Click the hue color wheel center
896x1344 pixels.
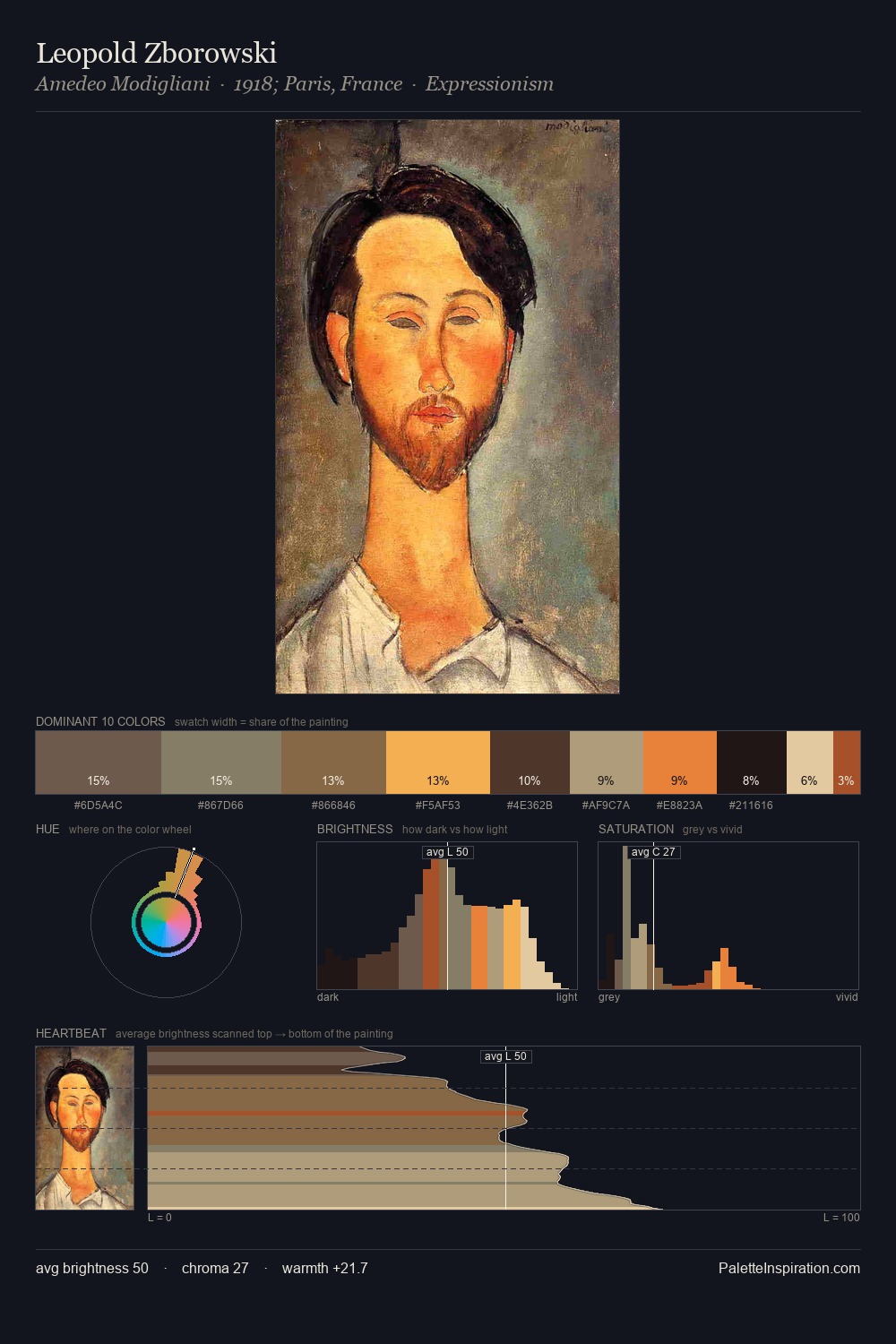166,922
